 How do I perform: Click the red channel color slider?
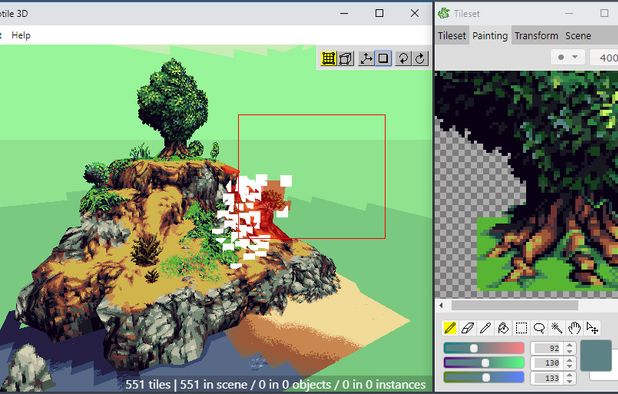tap(484, 348)
